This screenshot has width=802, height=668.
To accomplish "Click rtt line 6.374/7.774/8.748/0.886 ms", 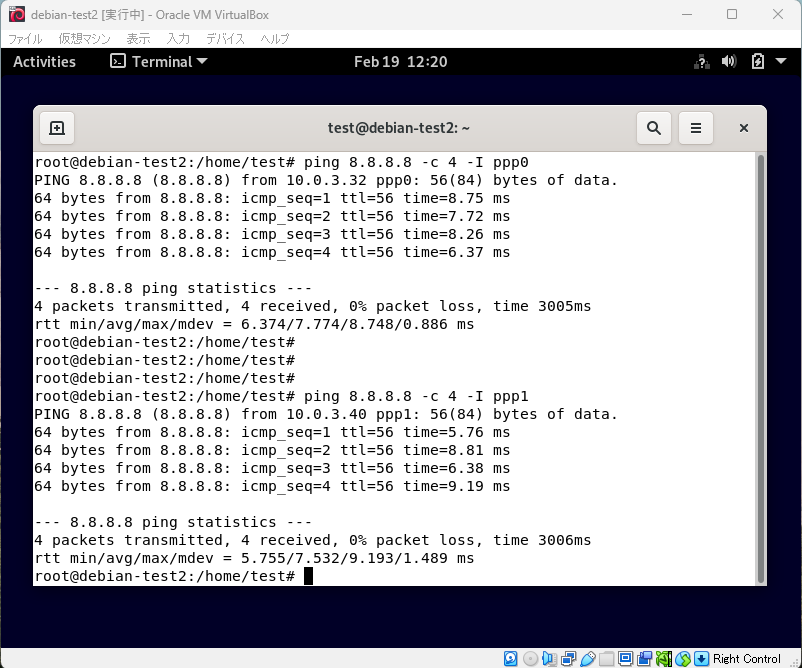I will [254, 324].
